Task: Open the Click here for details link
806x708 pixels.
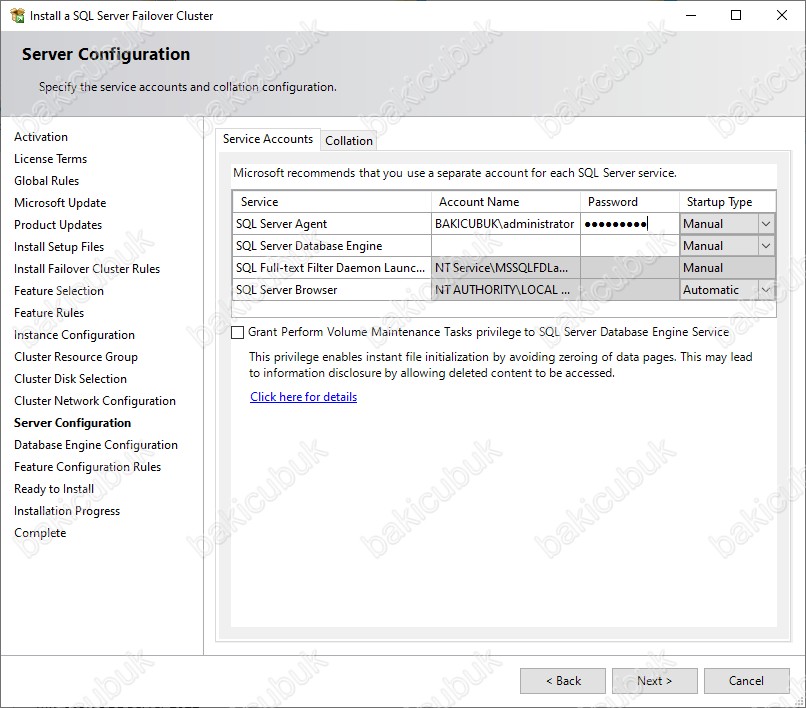Action: [x=303, y=397]
